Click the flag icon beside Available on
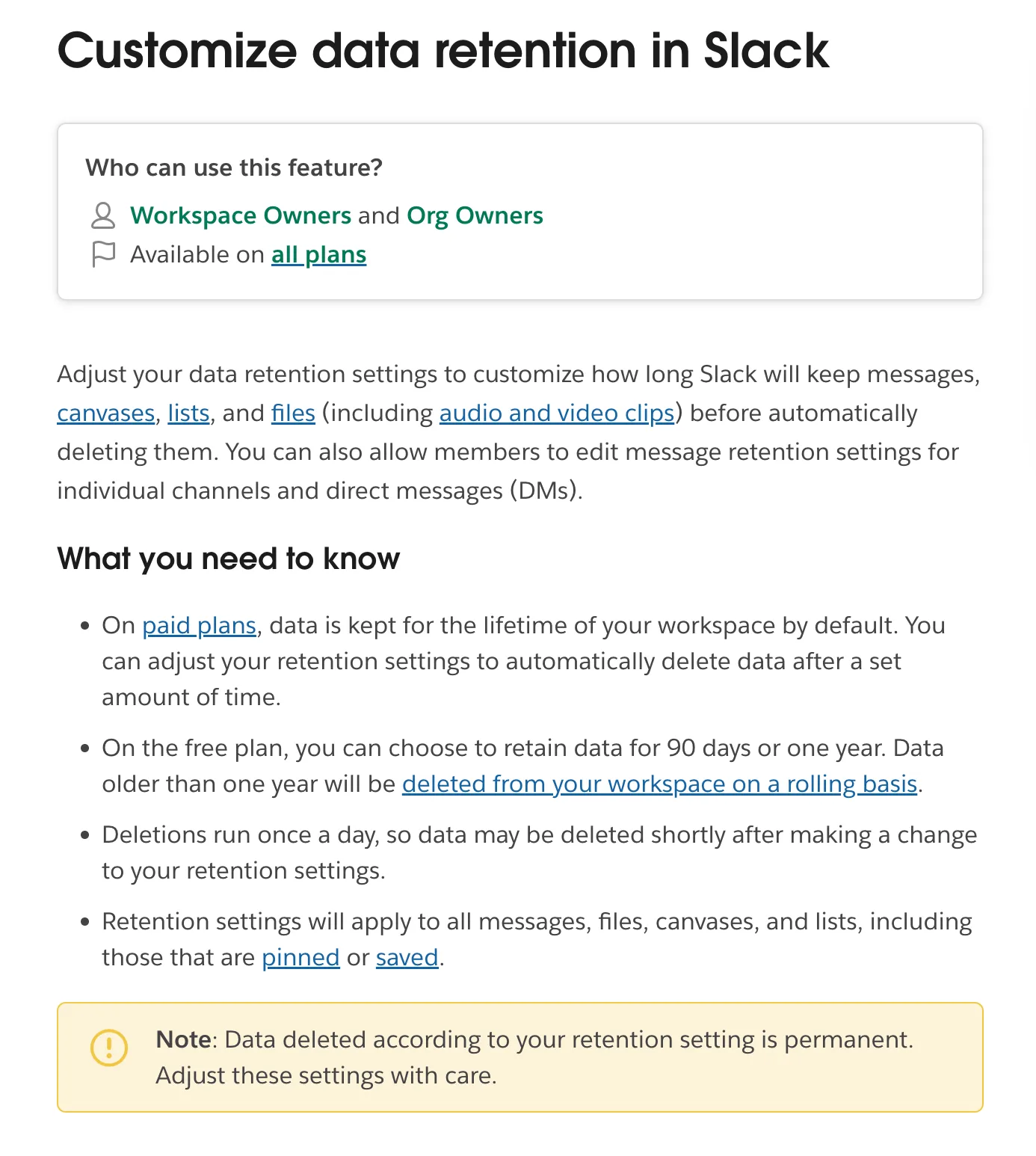The width and height of the screenshot is (1036, 1156). click(x=103, y=254)
